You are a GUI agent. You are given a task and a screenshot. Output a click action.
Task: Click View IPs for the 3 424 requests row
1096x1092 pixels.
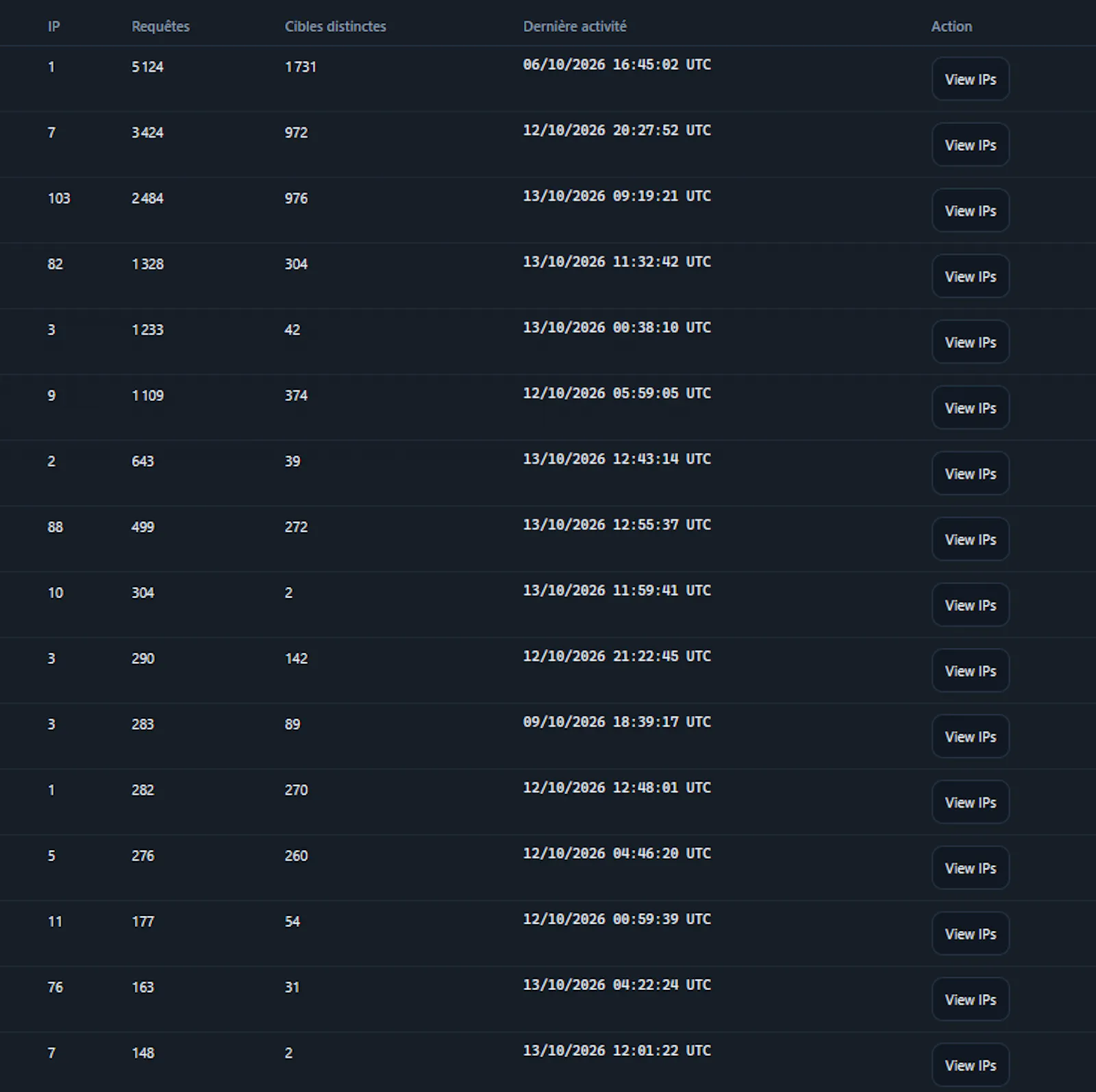tap(970, 145)
